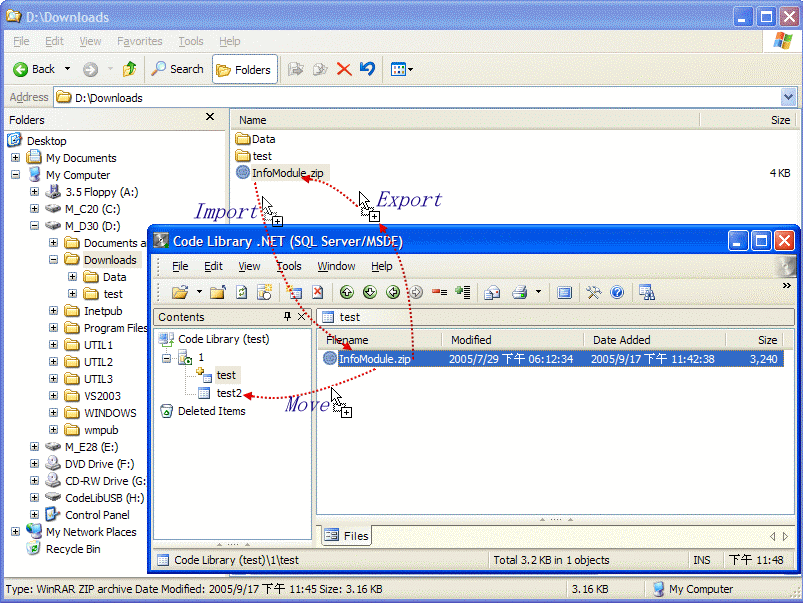This screenshot has width=803, height=603.
Task: Click the open folder icon in Code Library toolbar
Action: [180, 293]
